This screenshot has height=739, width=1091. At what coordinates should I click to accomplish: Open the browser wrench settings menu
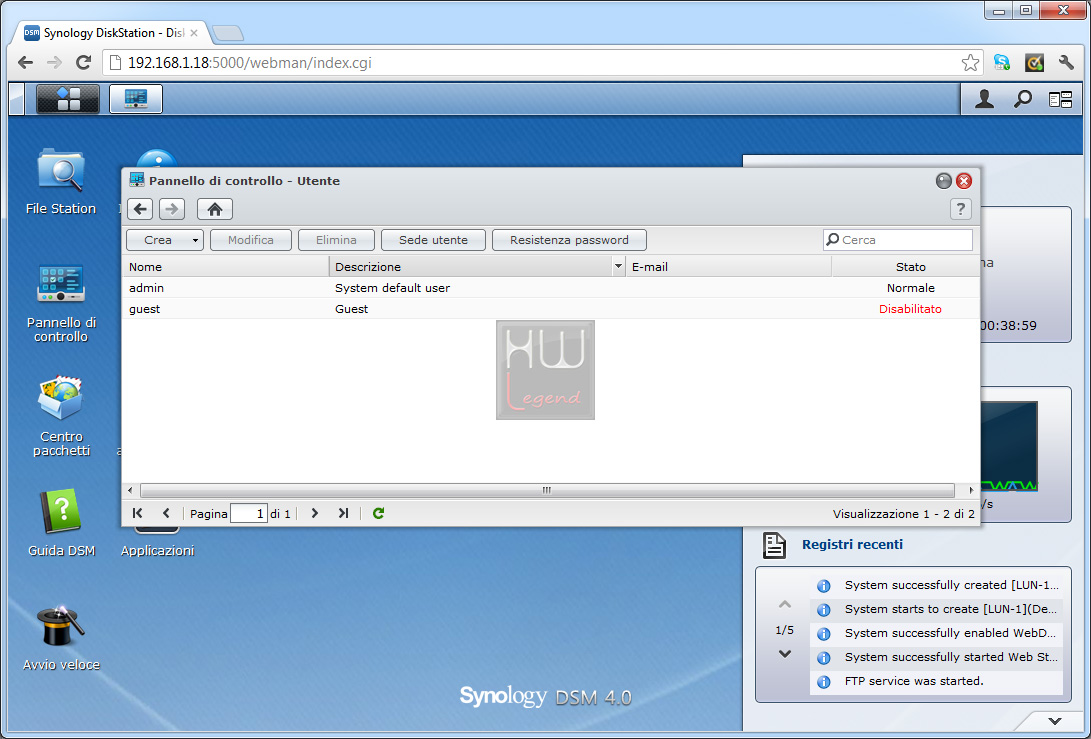[x=1066, y=63]
